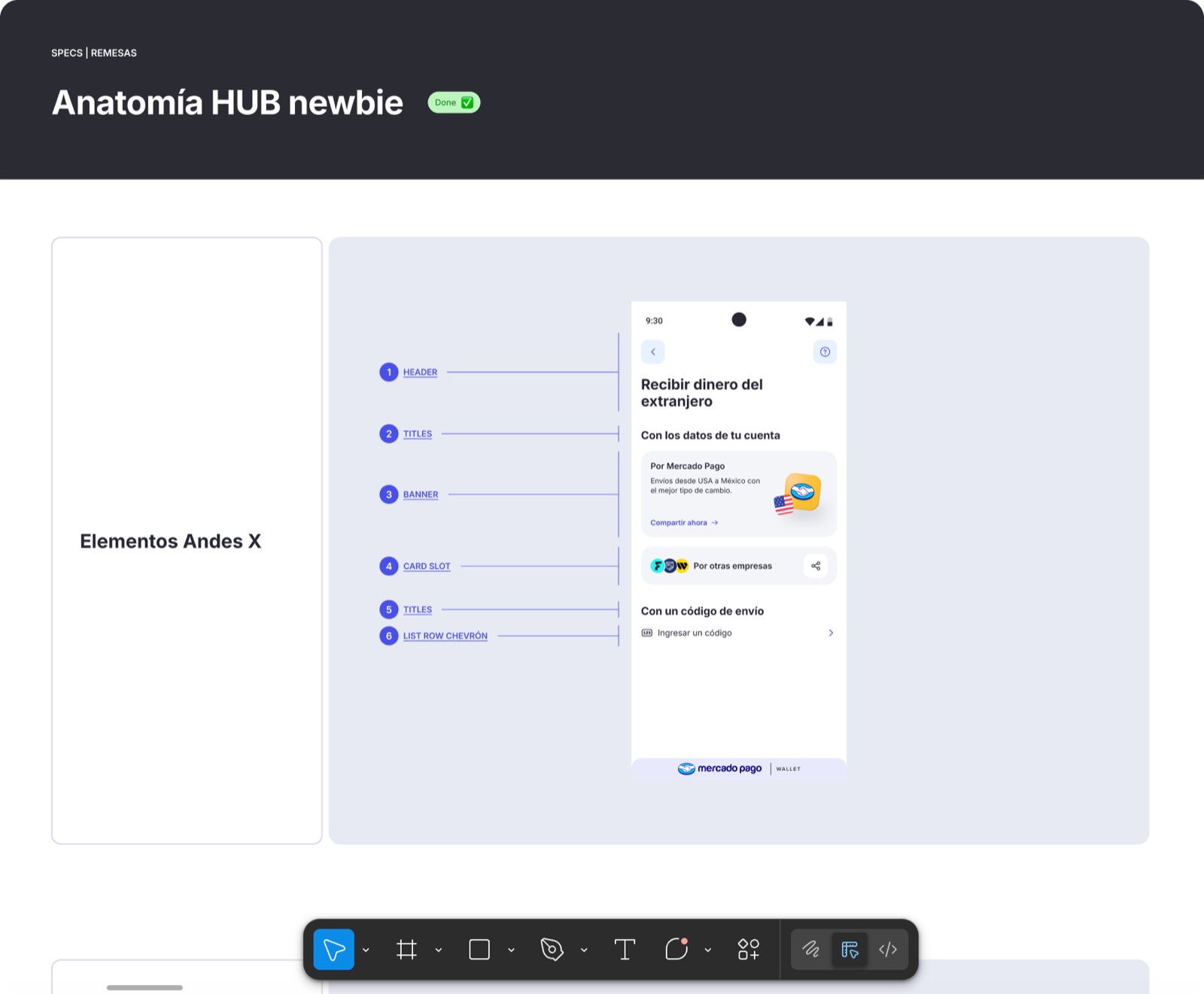Click the Mercado Pago flag illustration
Viewport: 1204px width, 994px height.
797,494
